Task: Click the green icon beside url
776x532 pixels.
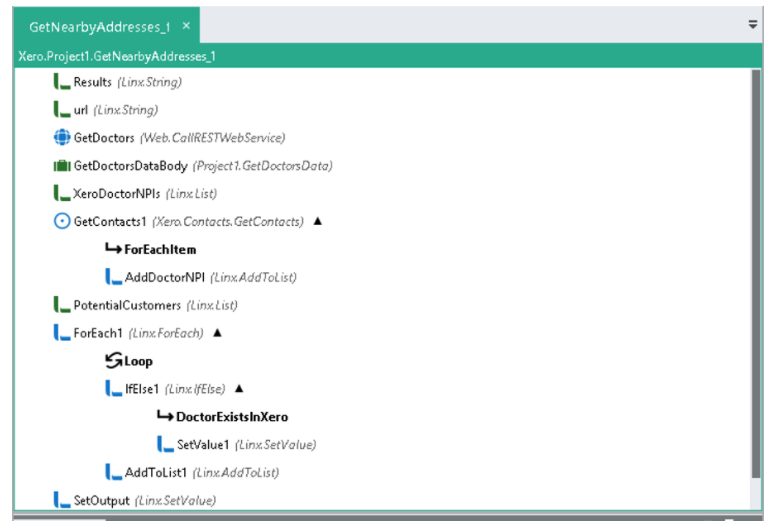Action: click(62, 109)
